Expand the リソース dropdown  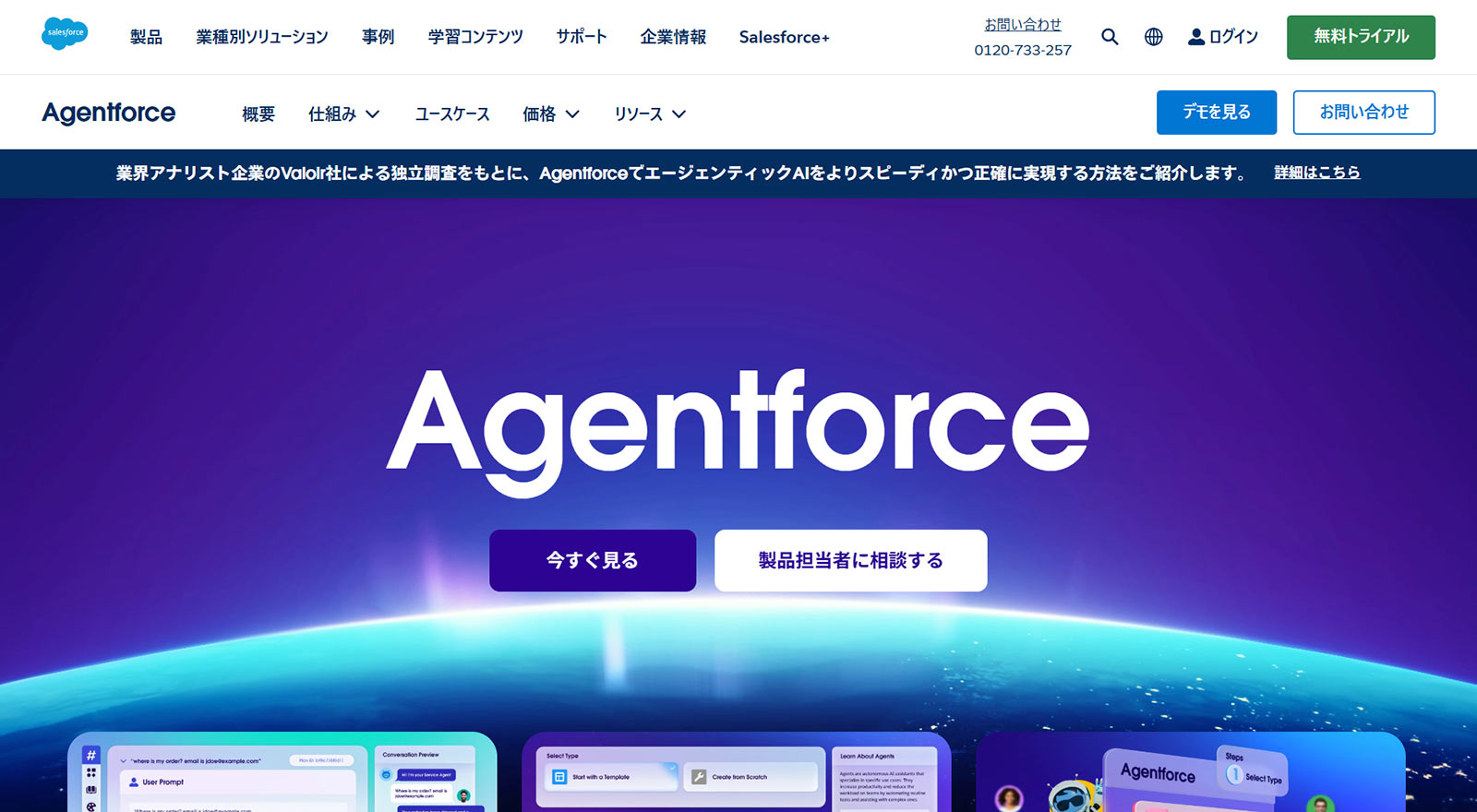[x=650, y=113]
